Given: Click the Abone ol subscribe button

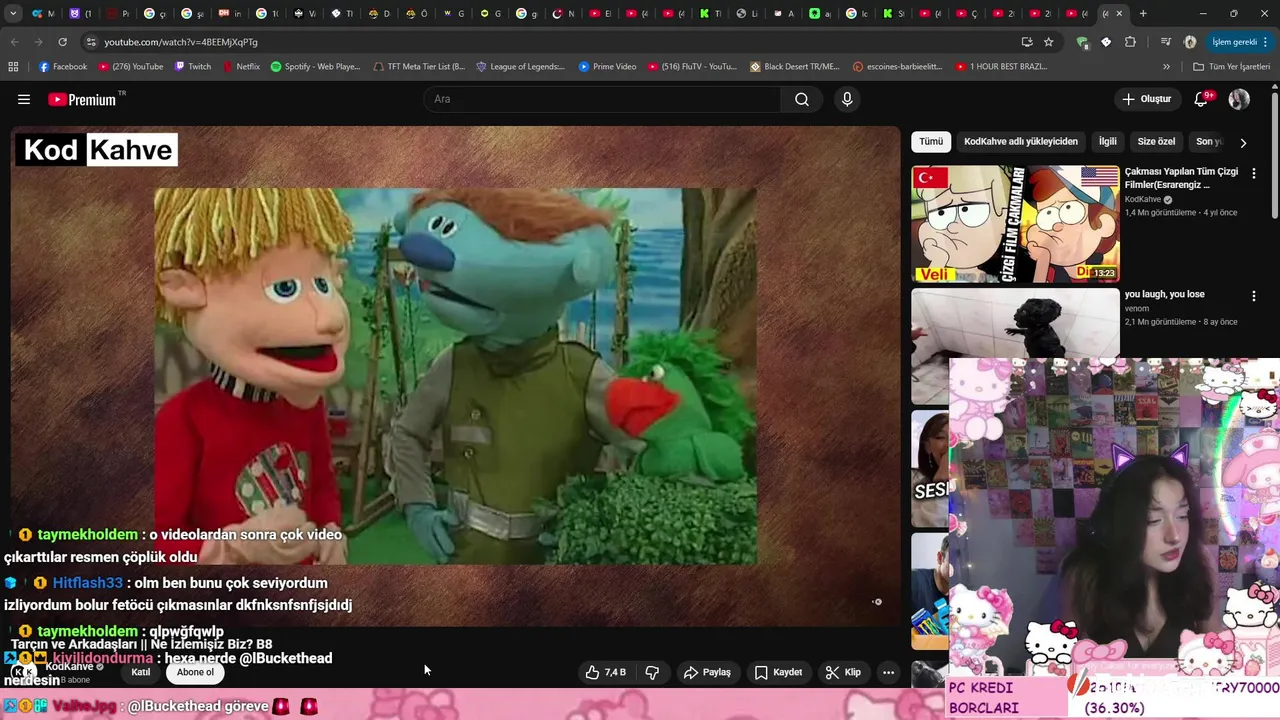Looking at the screenshot, I should pyautogui.click(x=195, y=672).
